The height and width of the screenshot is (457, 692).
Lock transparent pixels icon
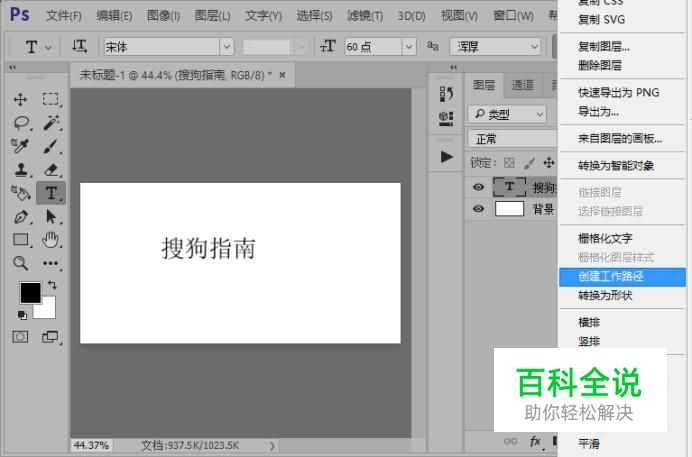(x=509, y=163)
